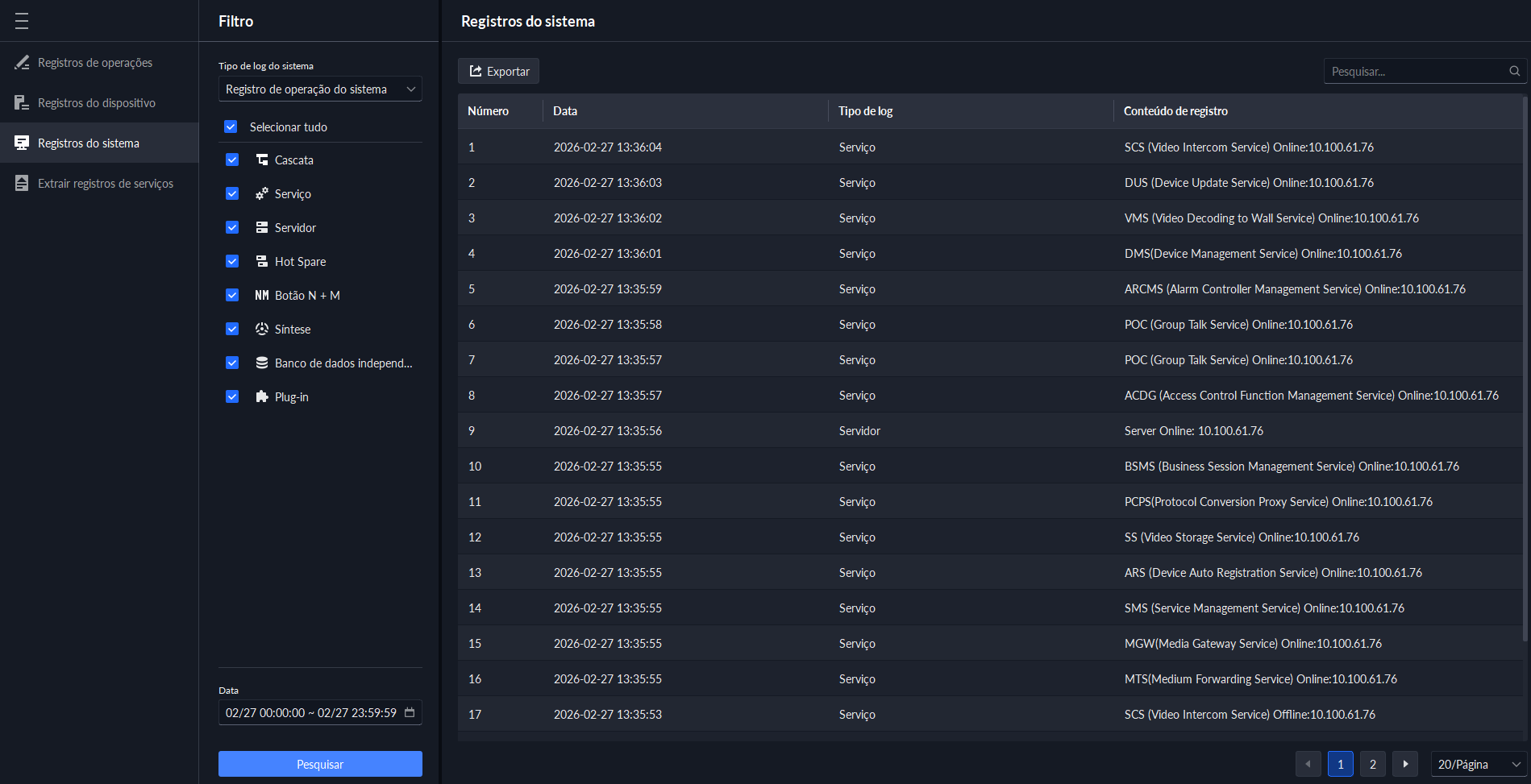Click the search magnifier icon
Screen dimensions: 1531x784
click(1514, 71)
